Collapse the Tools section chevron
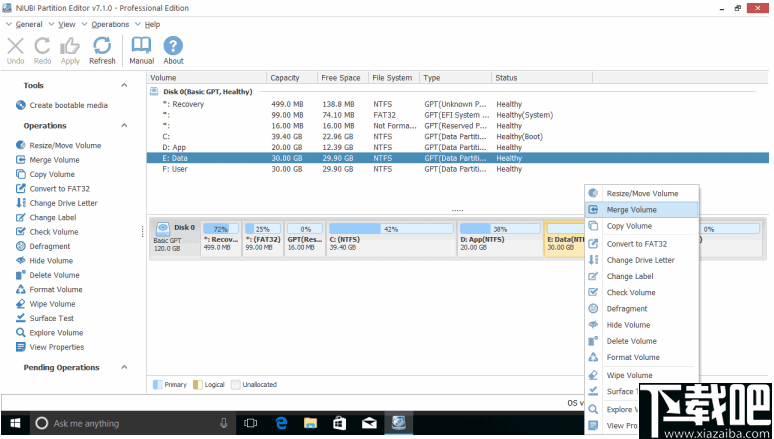This screenshot has width=774, height=439. [x=124, y=85]
